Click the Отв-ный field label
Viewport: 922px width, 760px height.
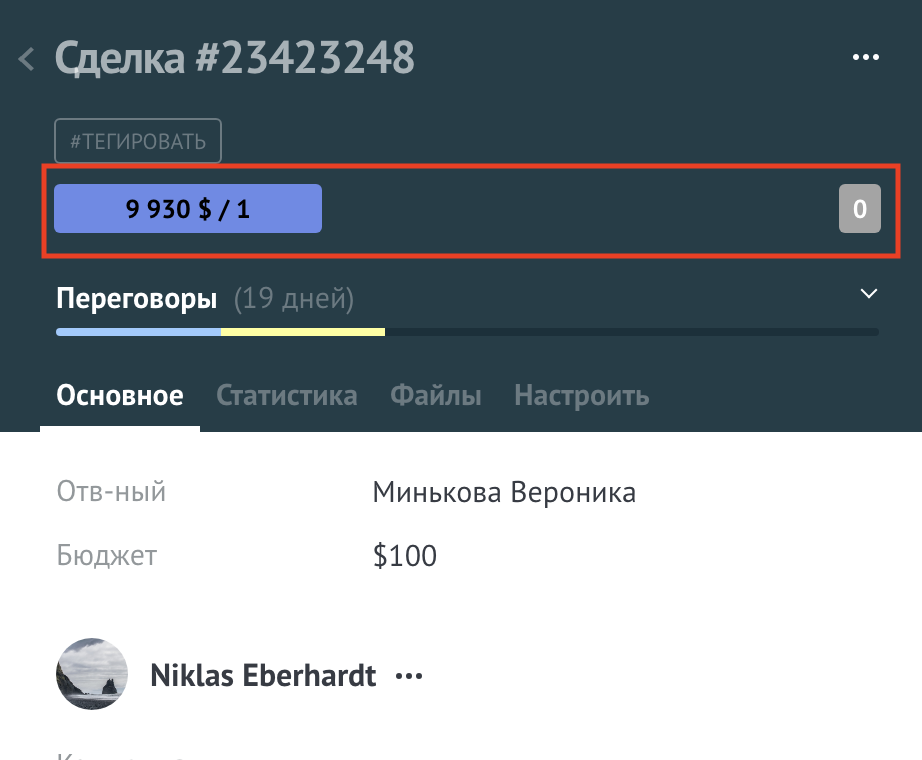coord(111,492)
